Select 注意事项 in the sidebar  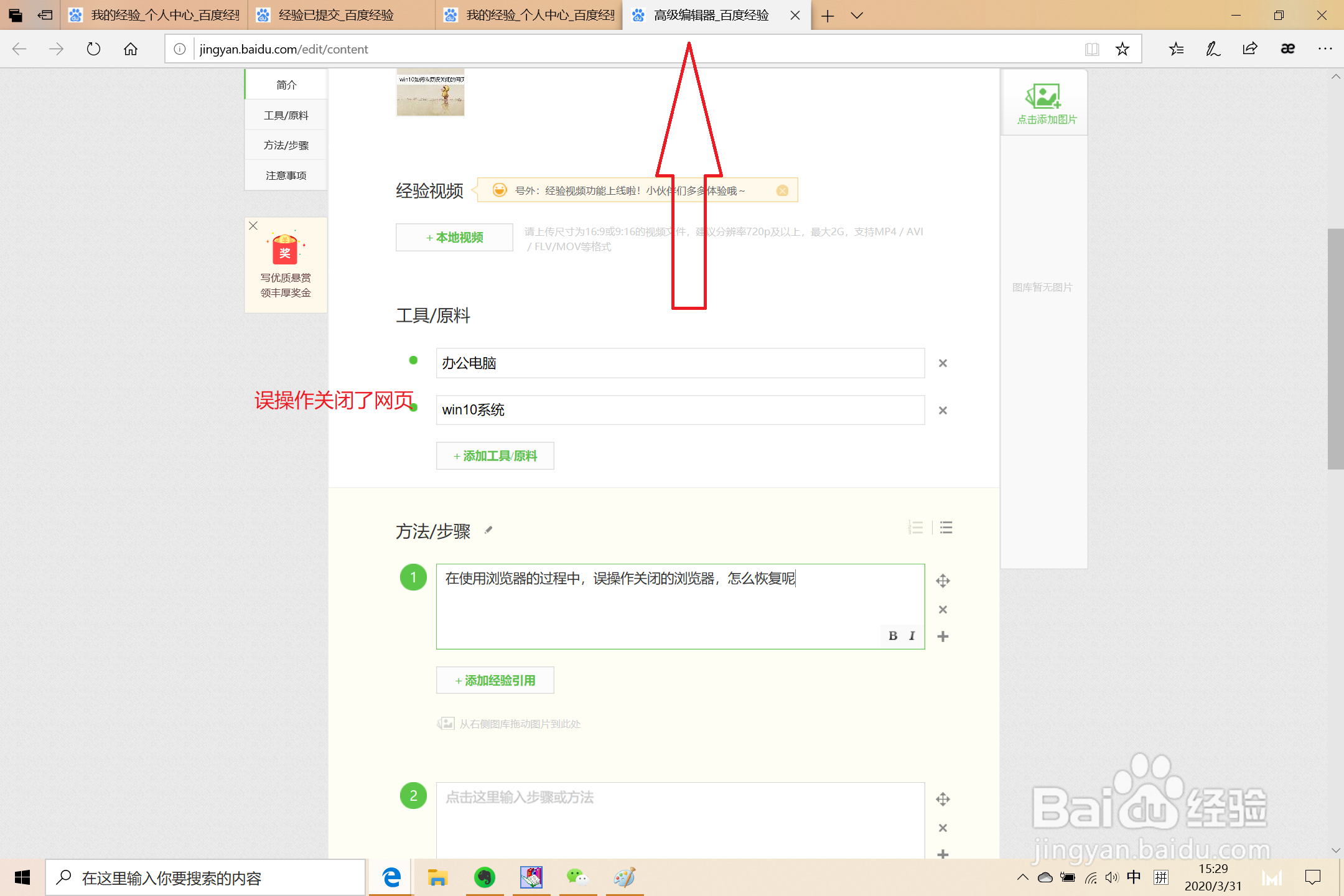click(x=286, y=175)
